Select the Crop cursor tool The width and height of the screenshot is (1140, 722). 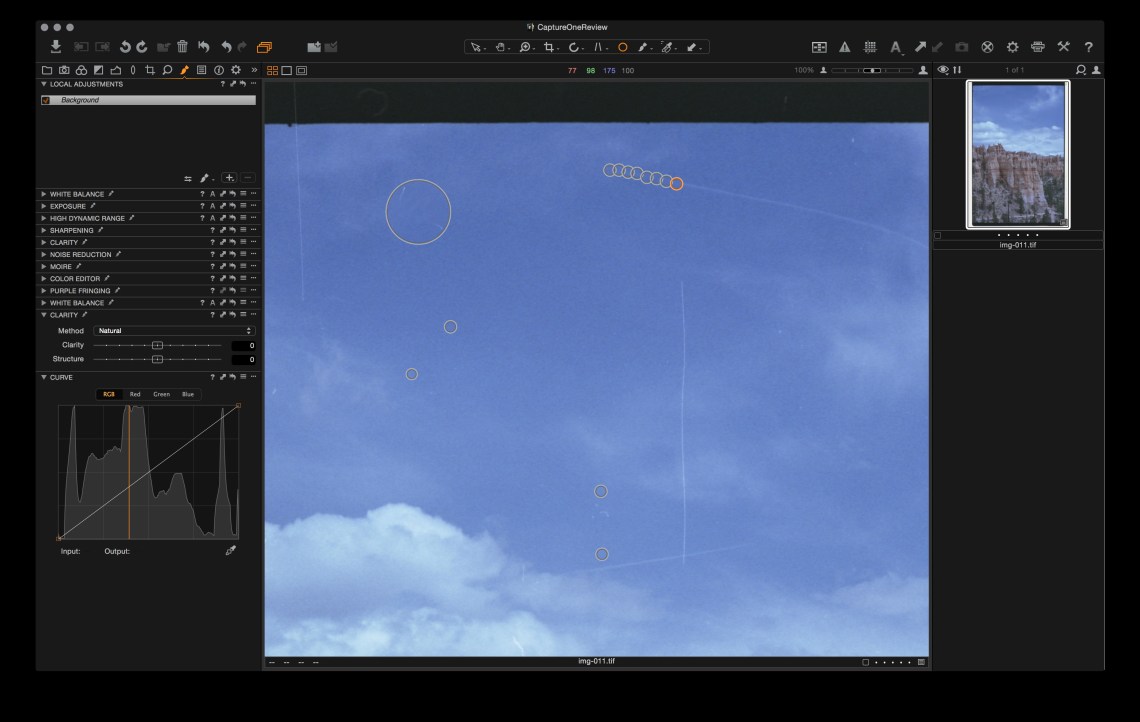[550, 47]
